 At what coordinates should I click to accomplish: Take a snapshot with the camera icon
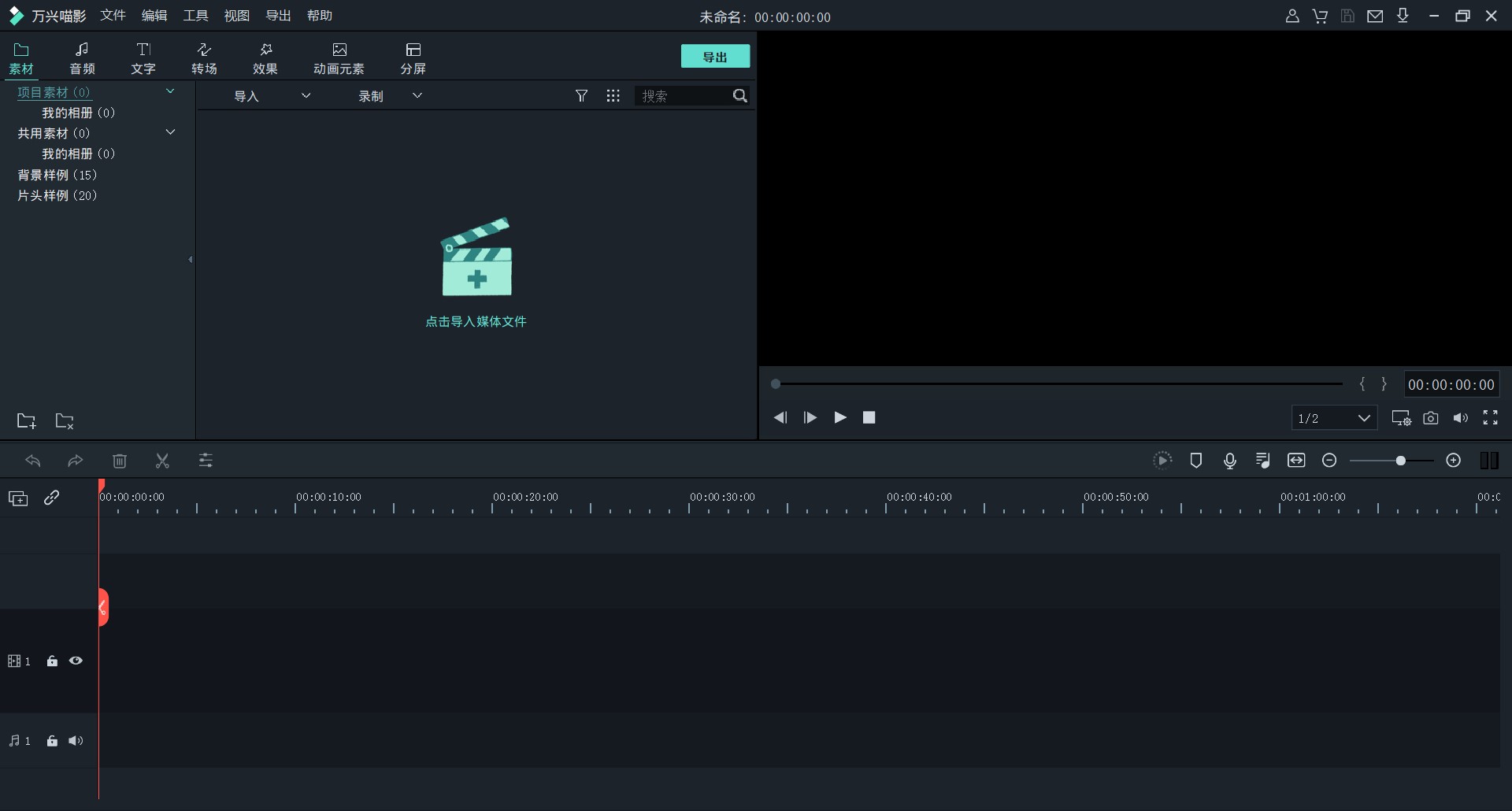click(x=1430, y=418)
